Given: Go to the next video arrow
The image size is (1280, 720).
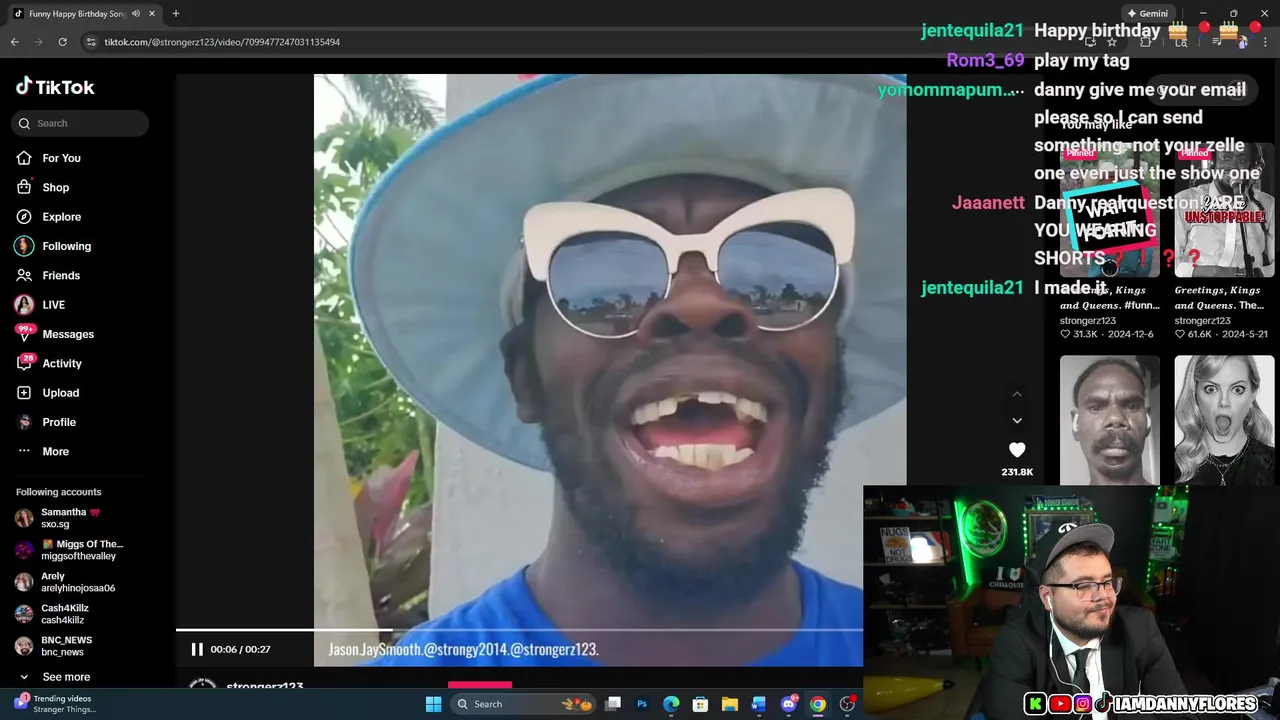Looking at the screenshot, I should [x=1017, y=421].
